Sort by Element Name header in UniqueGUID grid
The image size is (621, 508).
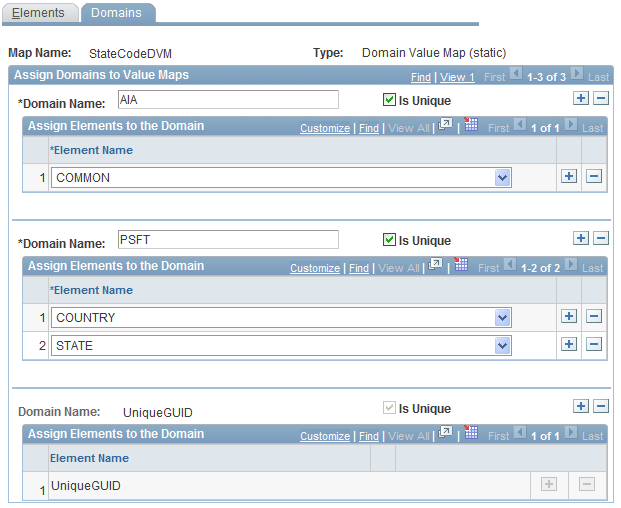[x=89, y=458]
